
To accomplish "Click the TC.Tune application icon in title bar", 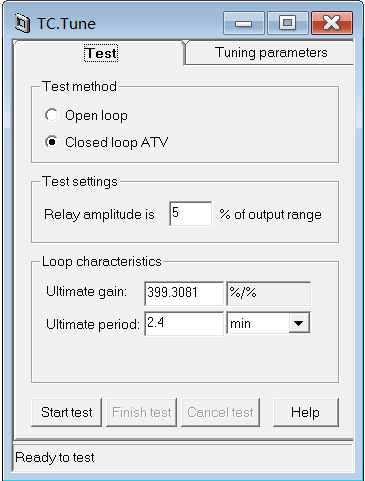I will tap(23, 24).
